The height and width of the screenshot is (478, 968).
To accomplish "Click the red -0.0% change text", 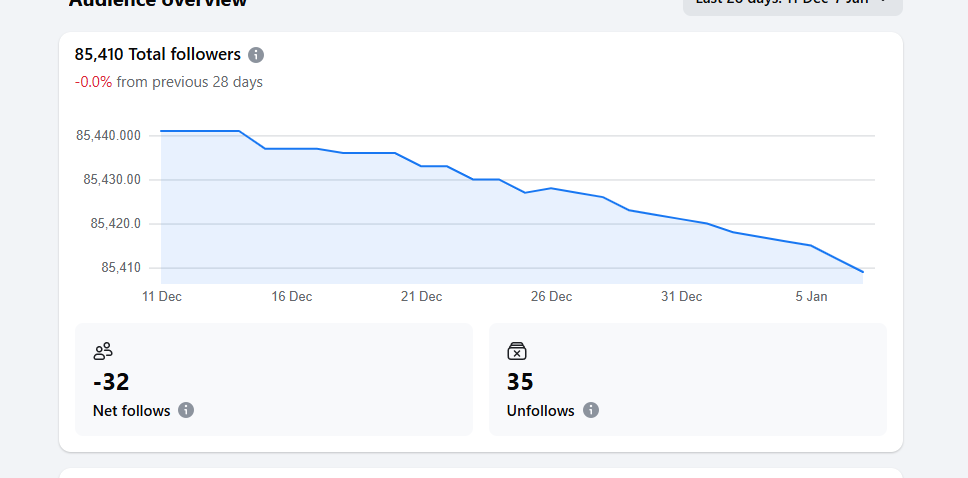I will [93, 82].
